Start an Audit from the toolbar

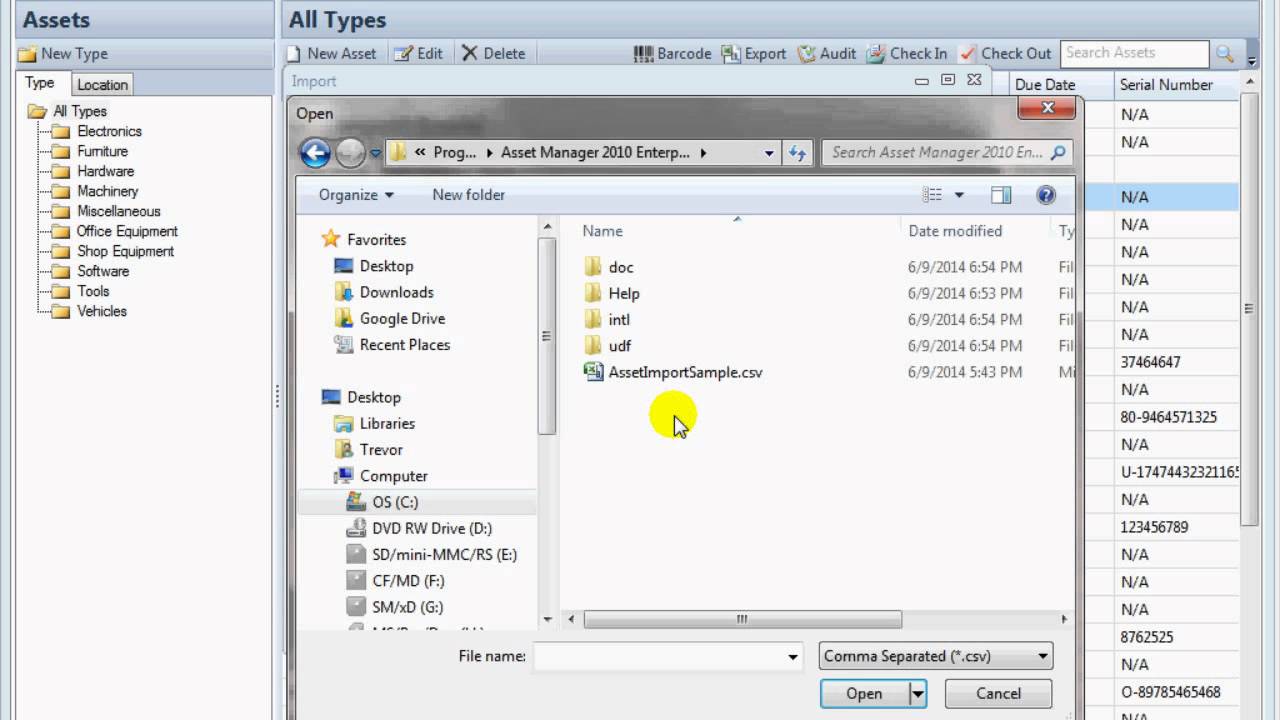(827, 53)
